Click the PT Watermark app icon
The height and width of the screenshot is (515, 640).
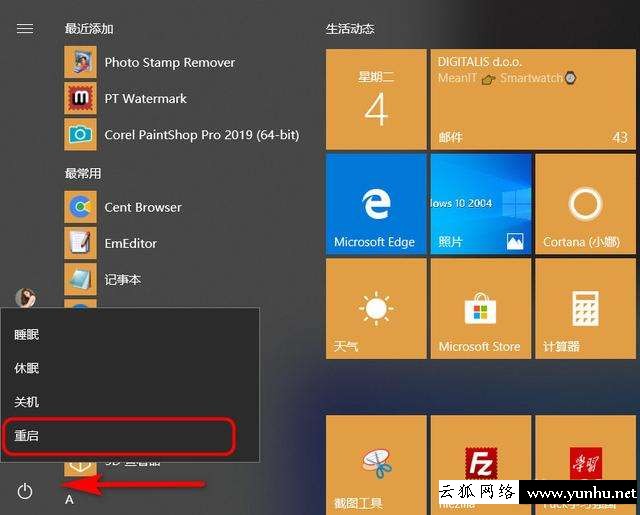80,98
